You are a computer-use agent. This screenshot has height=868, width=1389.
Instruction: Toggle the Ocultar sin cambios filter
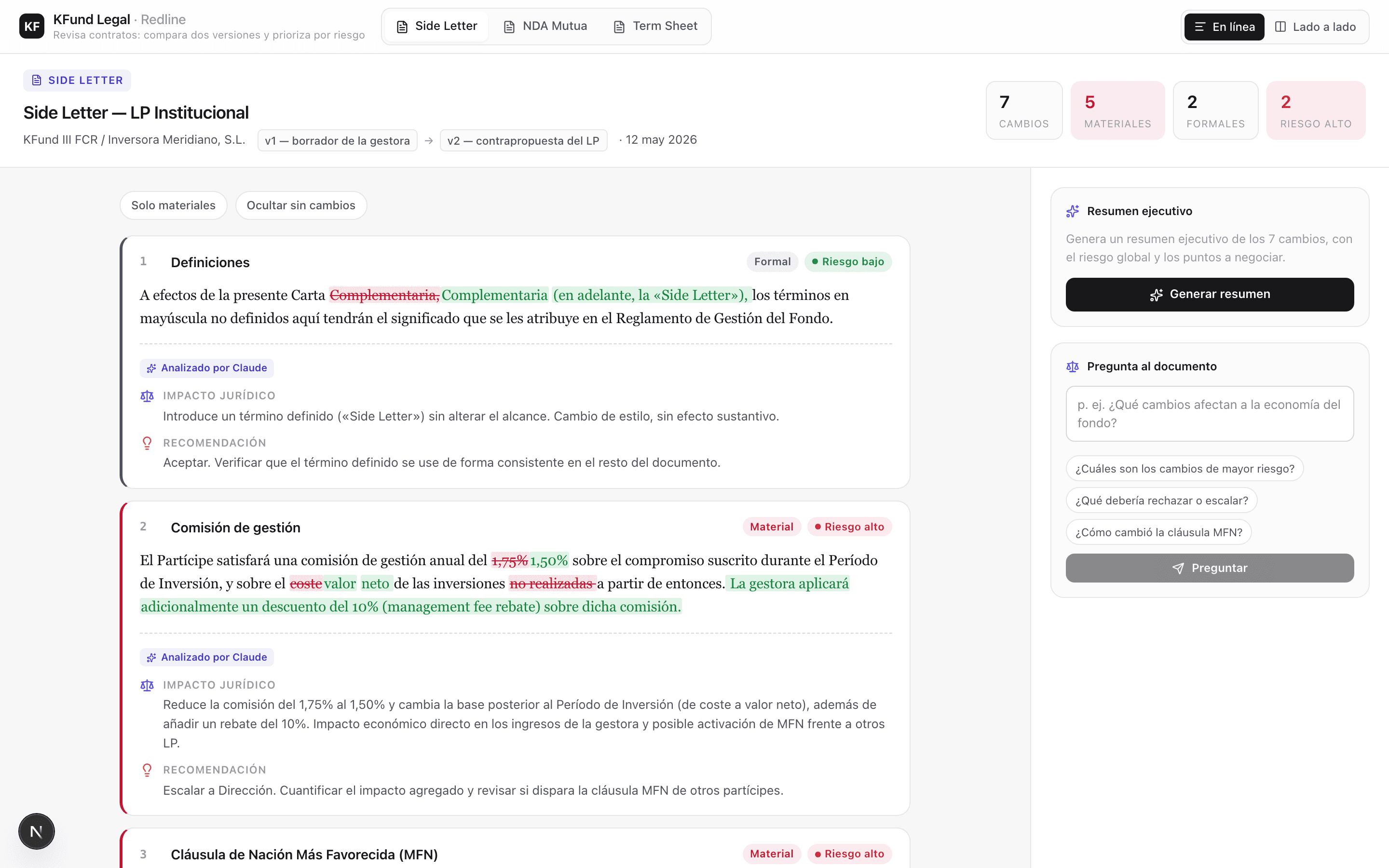(301, 205)
